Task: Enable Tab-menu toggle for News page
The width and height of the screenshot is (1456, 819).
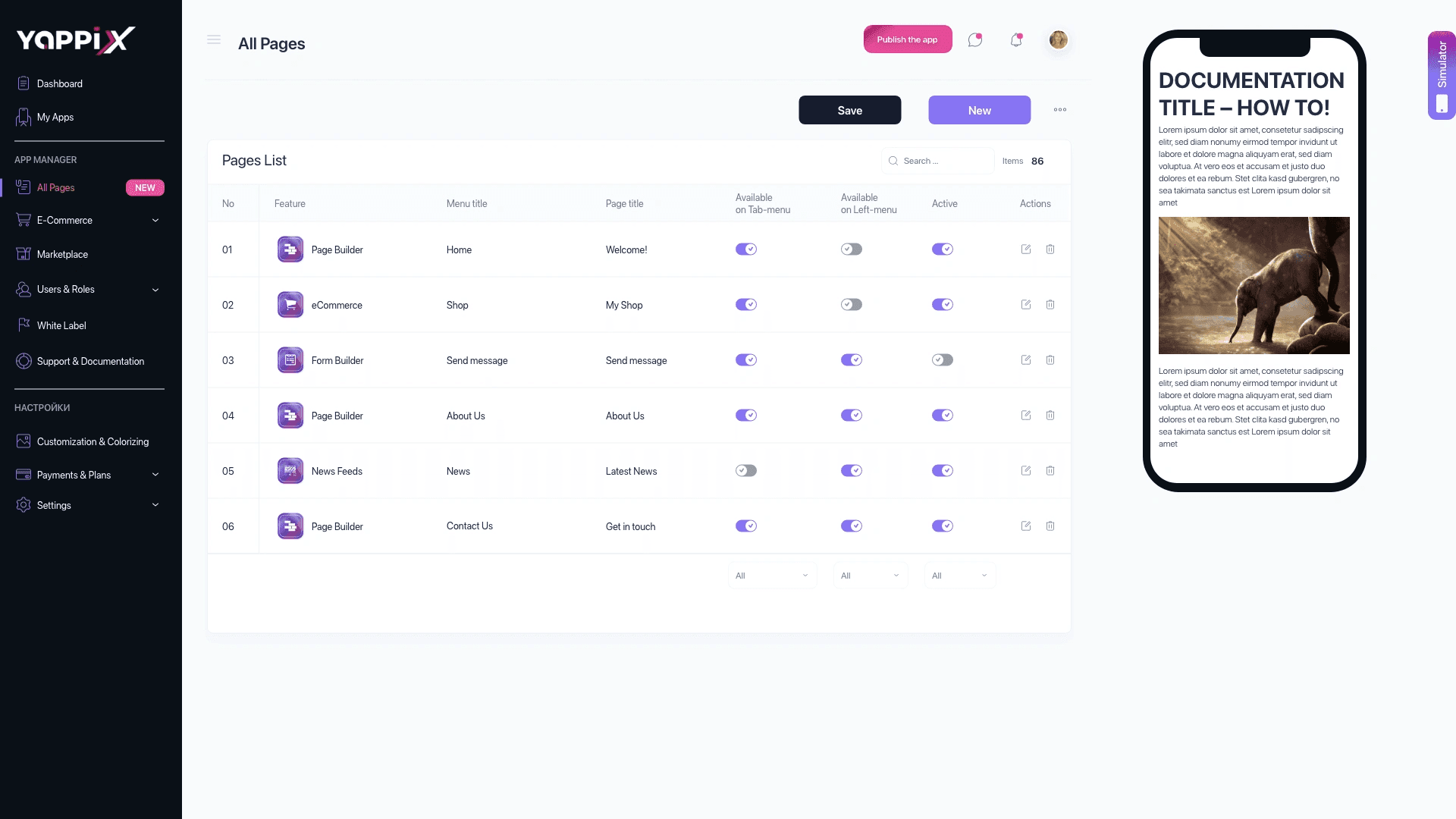Action: pyautogui.click(x=746, y=471)
